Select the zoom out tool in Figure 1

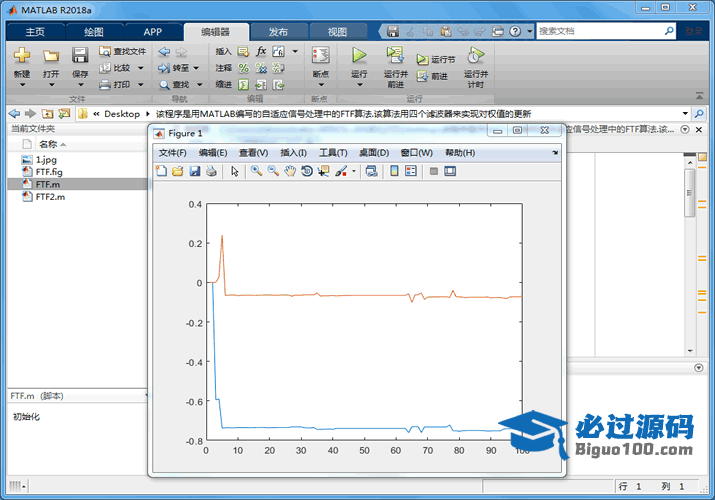[x=273, y=171]
